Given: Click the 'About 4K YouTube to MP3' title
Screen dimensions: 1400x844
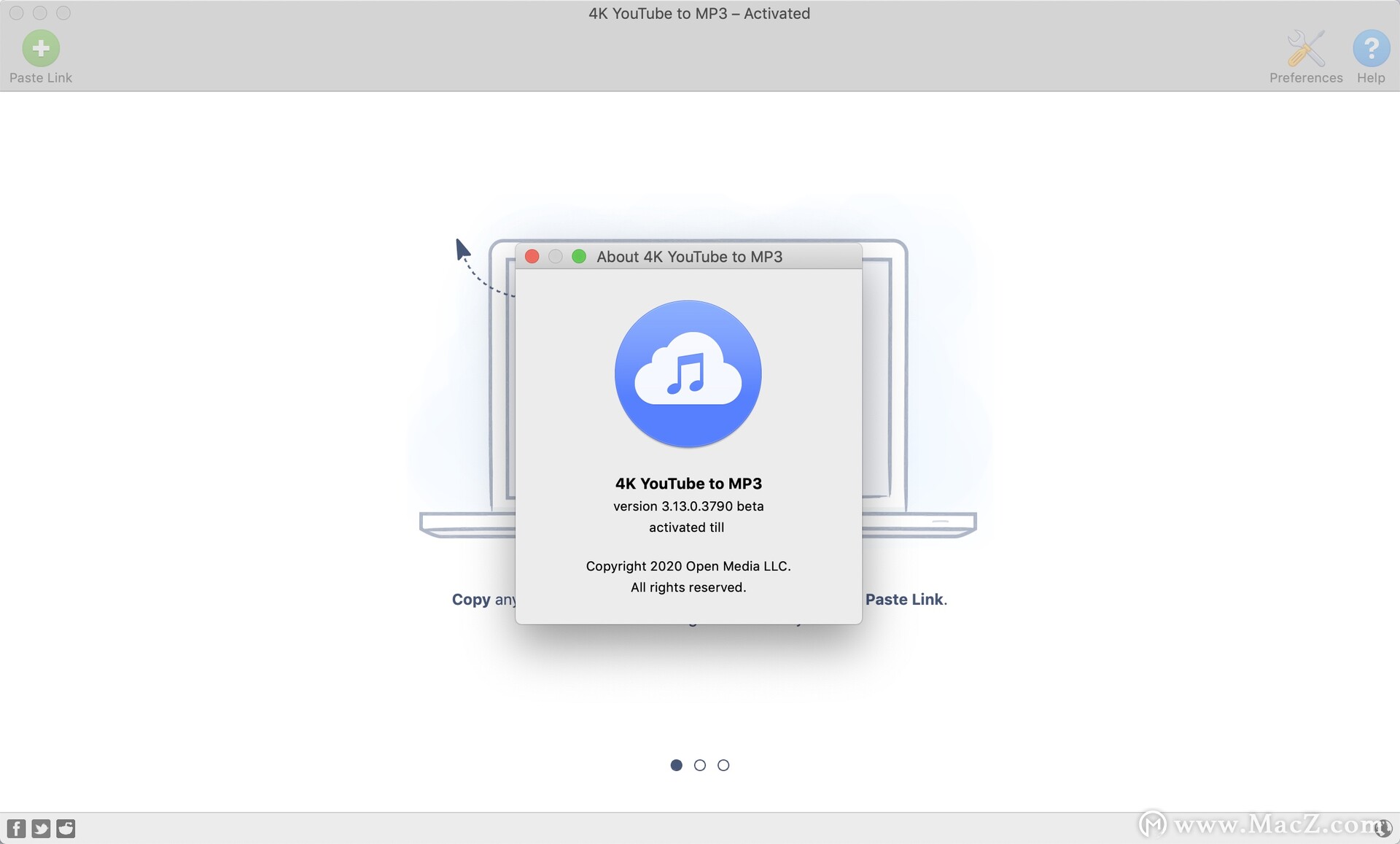Looking at the screenshot, I should coord(690,257).
